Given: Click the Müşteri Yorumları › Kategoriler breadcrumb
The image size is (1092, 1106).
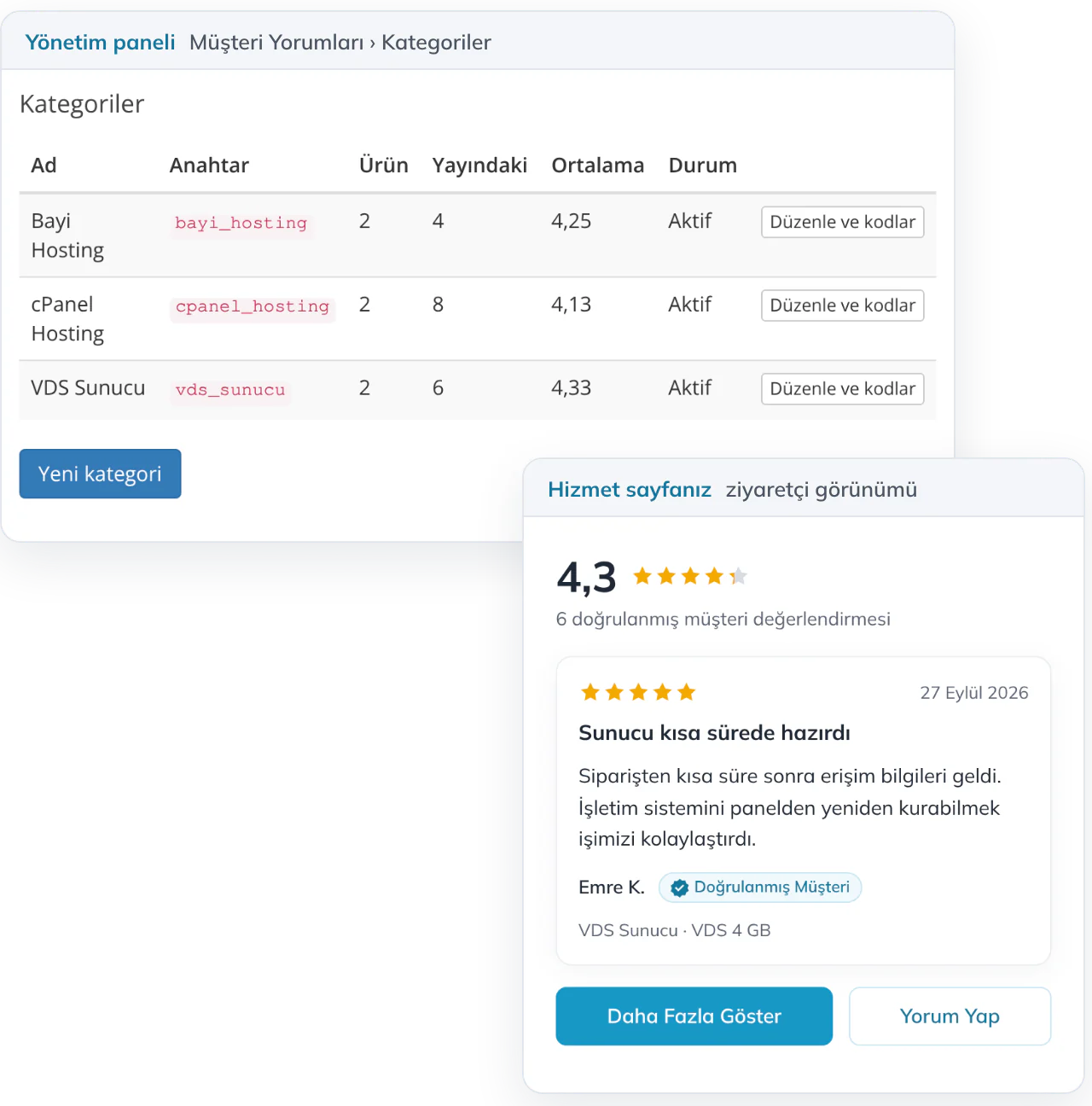Looking at the screenshot, I should click(340, 43).
